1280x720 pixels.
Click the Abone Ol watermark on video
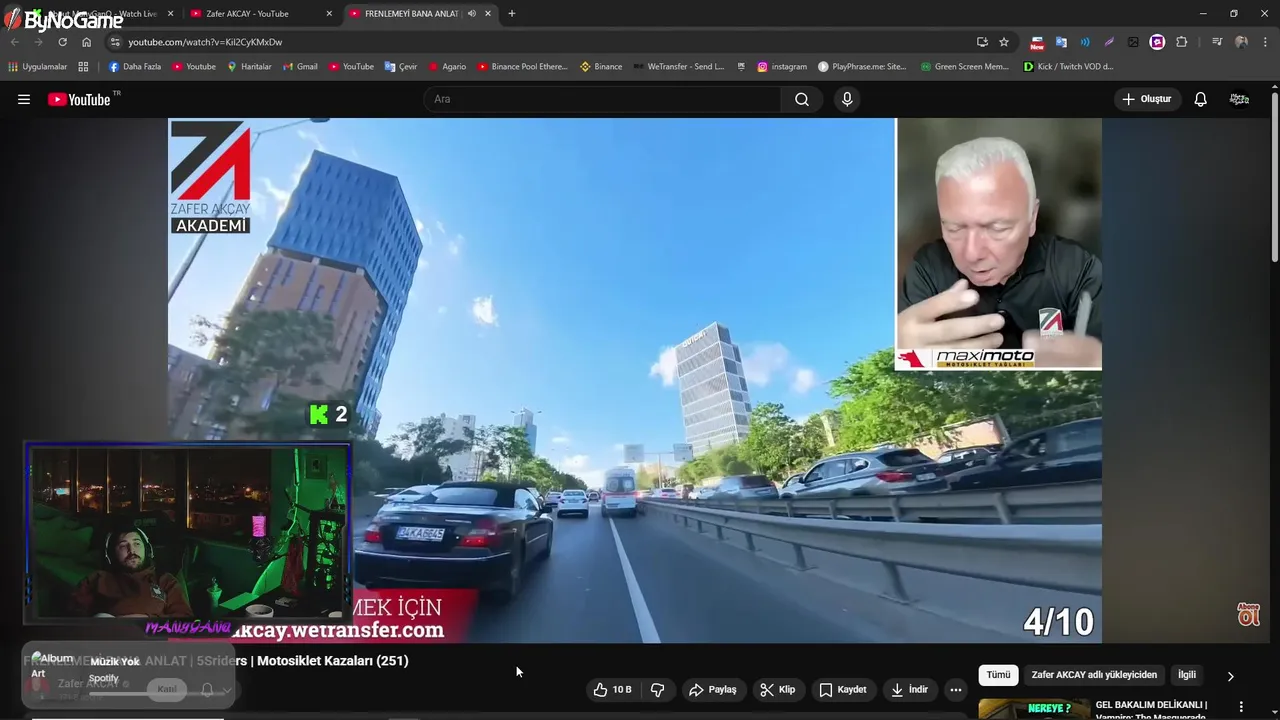click(x=1248, y=614)
